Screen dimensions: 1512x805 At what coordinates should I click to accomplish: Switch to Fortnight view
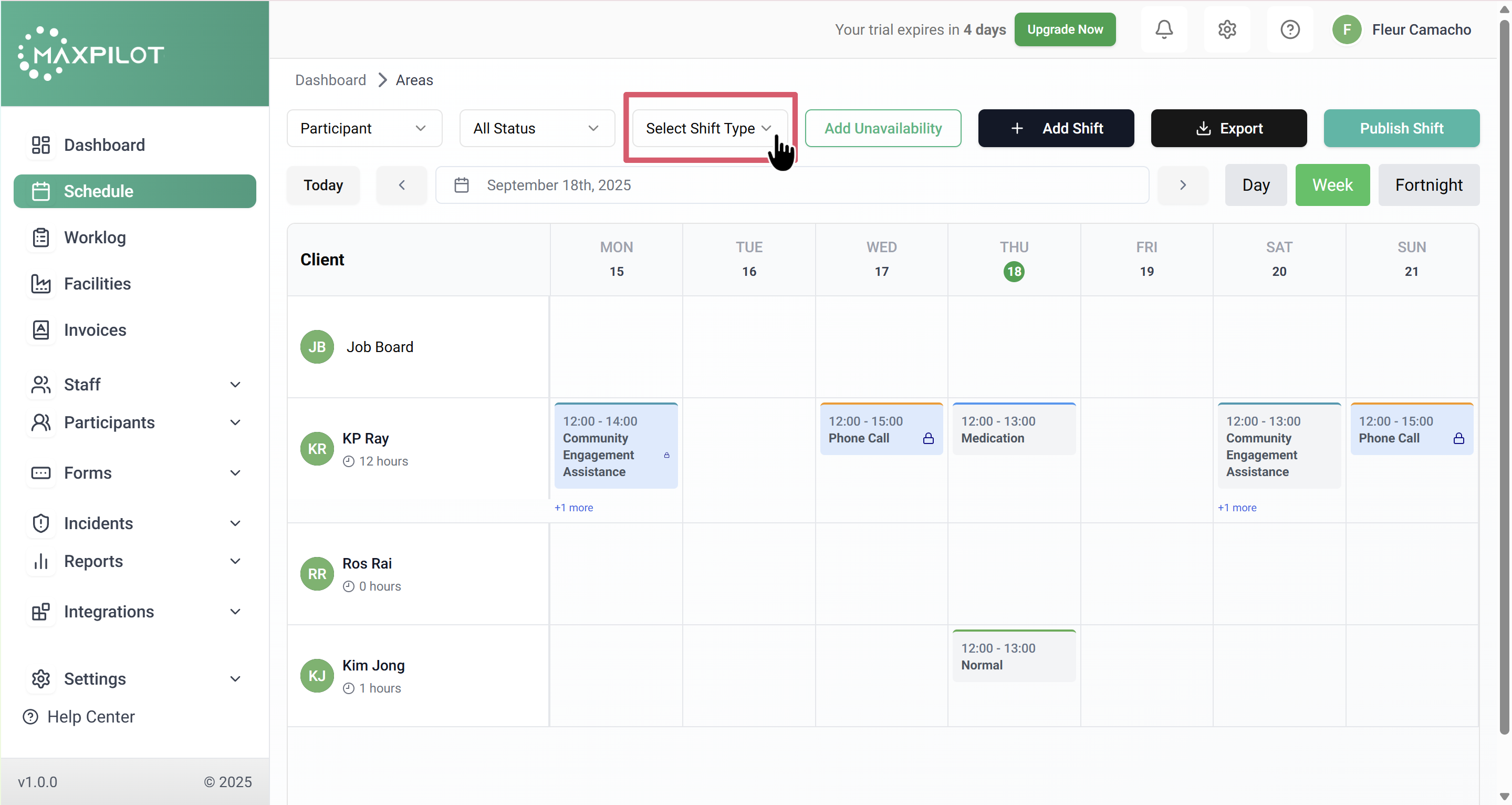point(1428,185)
